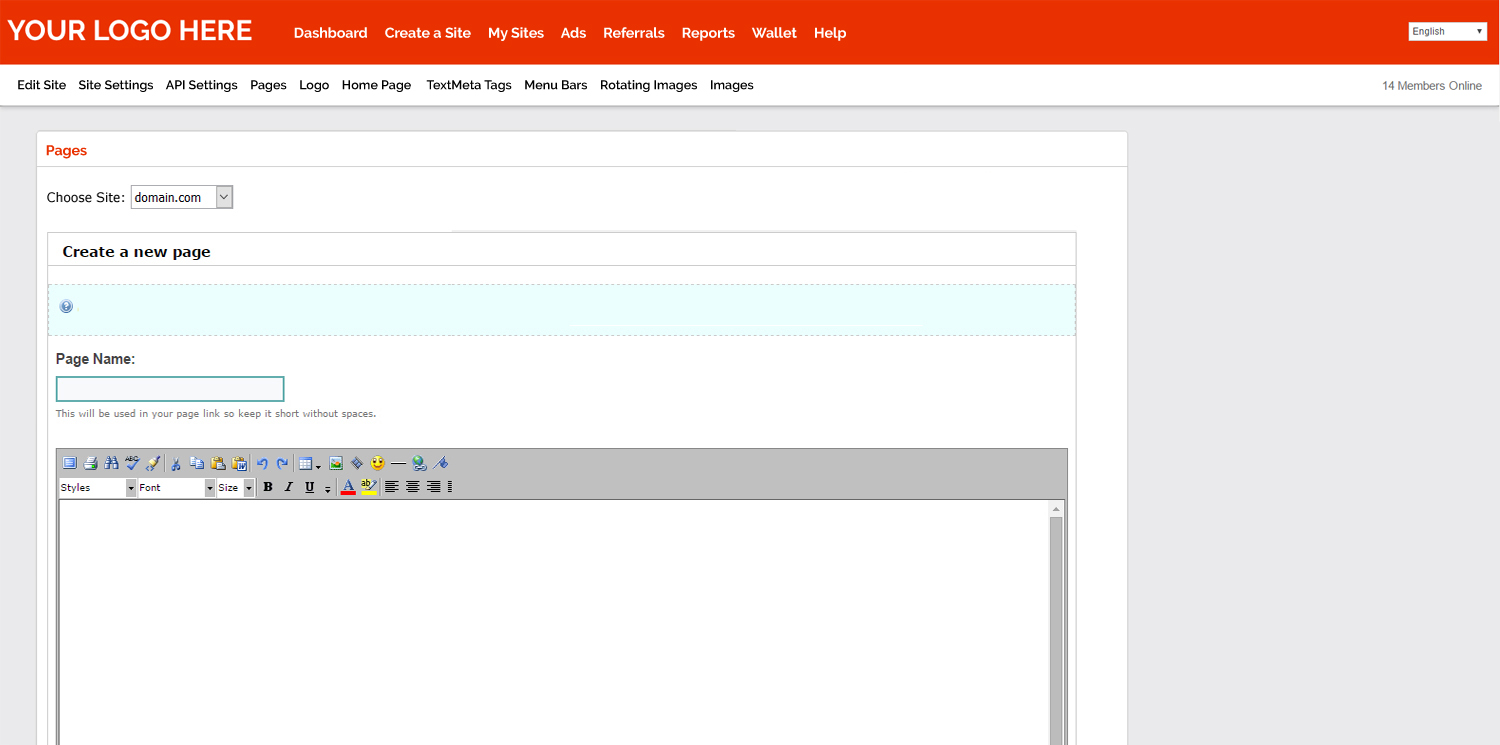Click the Paste from Word icon
1500x745 pixels.
coord(239,463)
